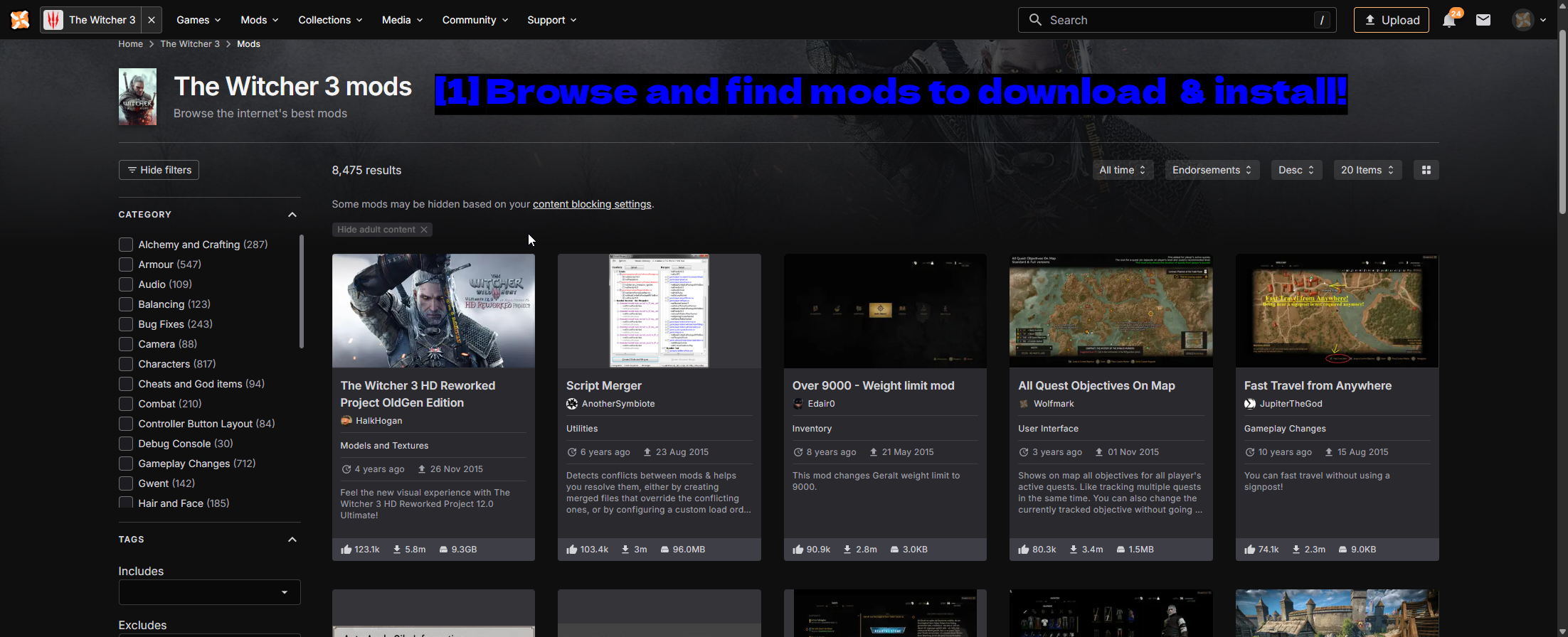Click The Witcher 3 game cover icon

(137, 97)
